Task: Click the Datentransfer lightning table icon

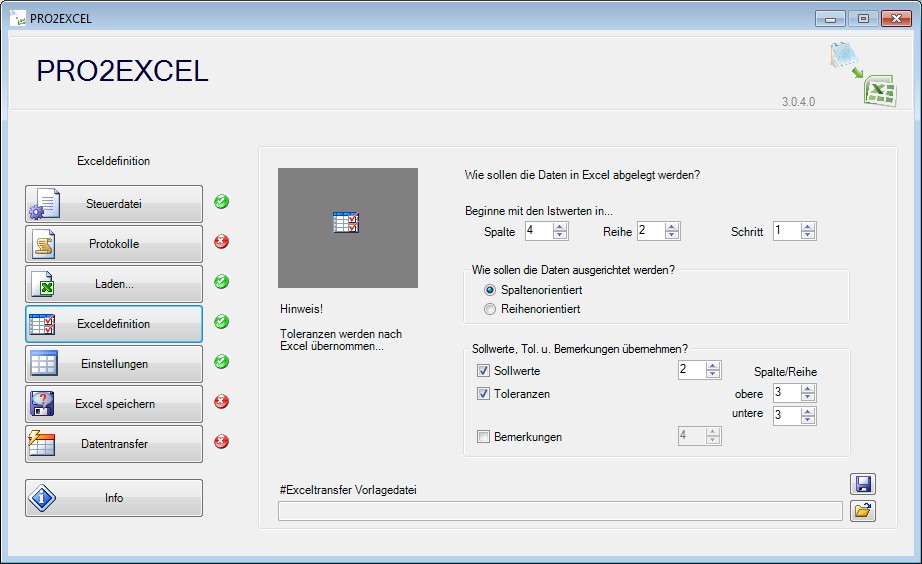Action: [42, 443]
